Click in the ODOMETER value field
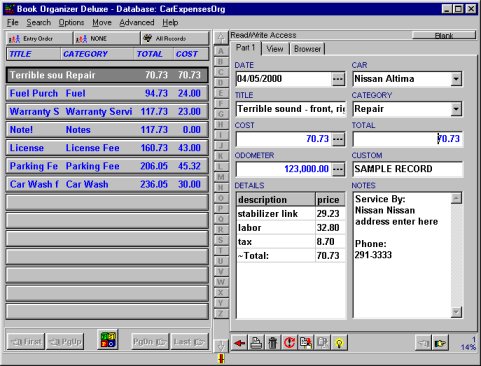481x366 pixels. pos(284,169)
